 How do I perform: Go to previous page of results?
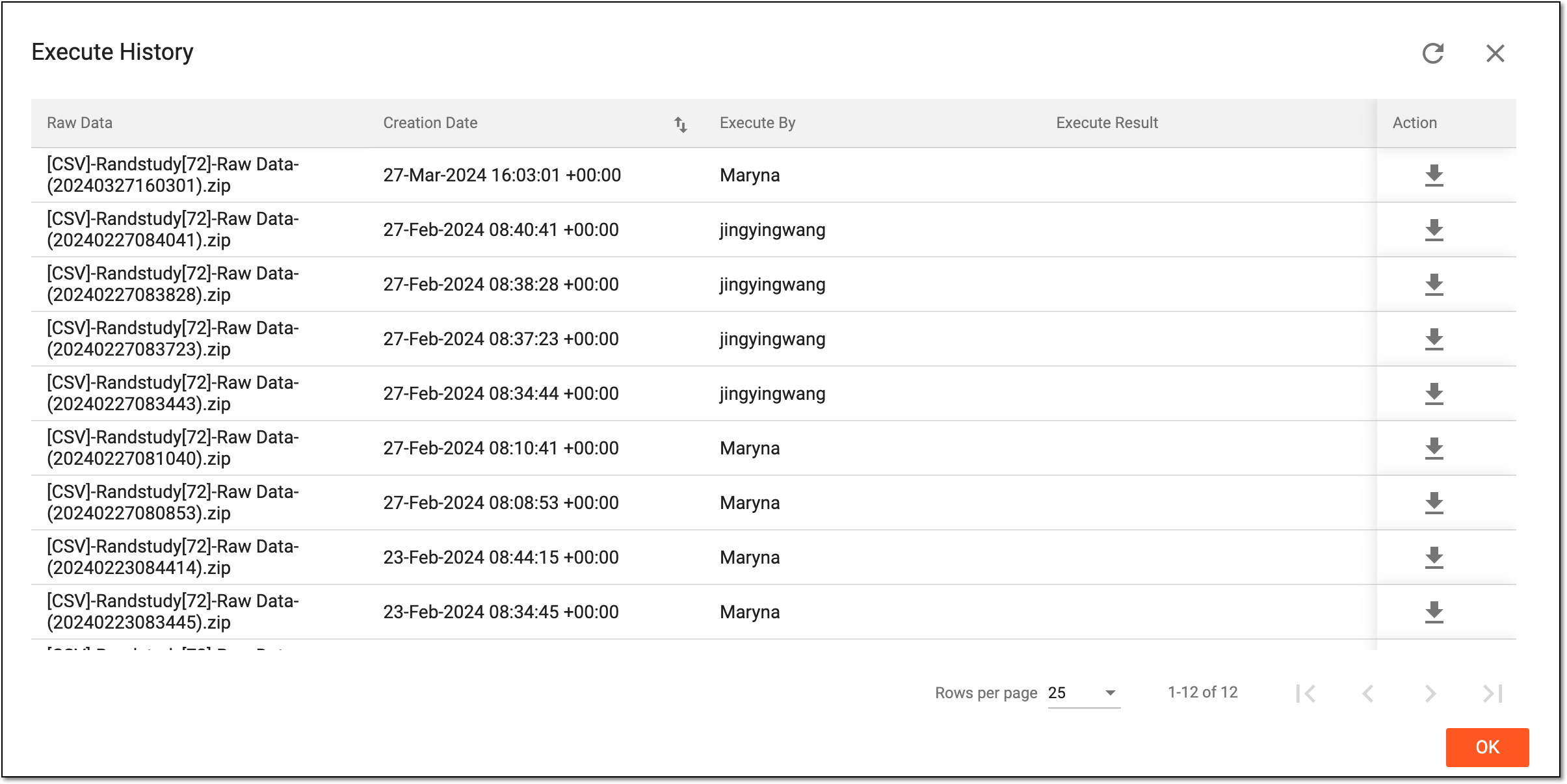coord(1368,694)
